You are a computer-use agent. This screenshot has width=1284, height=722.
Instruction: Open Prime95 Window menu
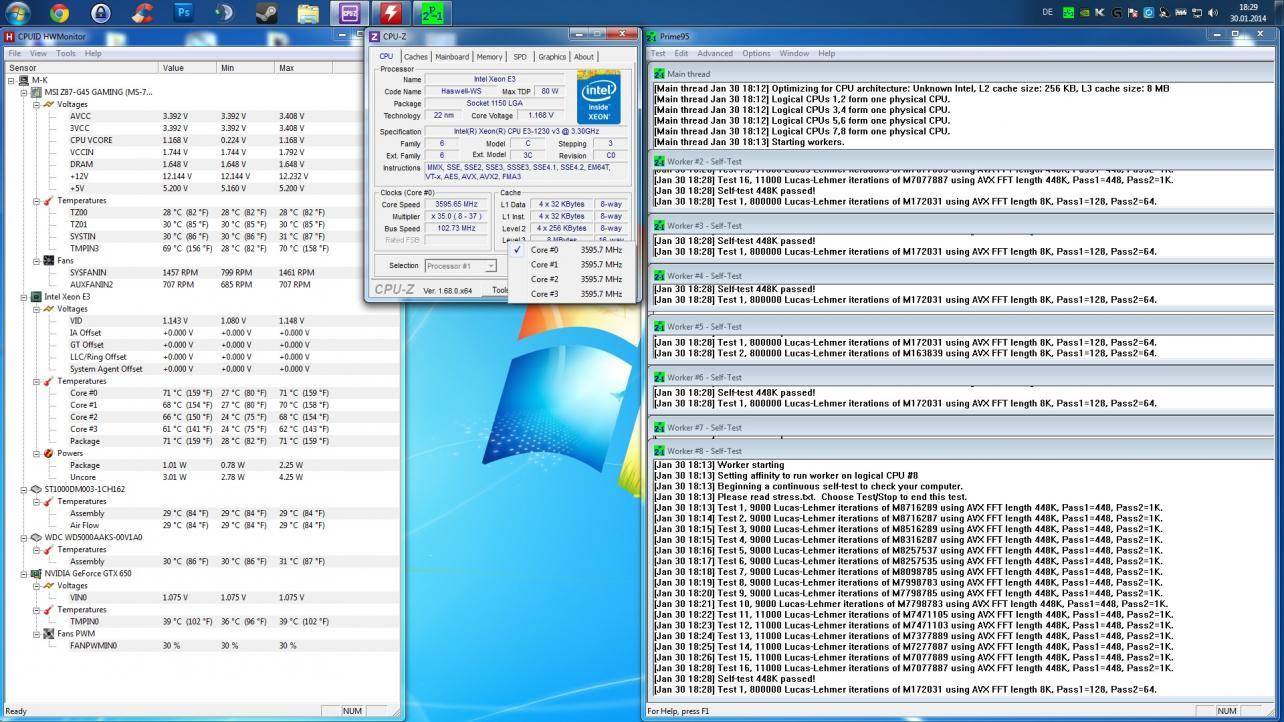click(x=794, y=53)
